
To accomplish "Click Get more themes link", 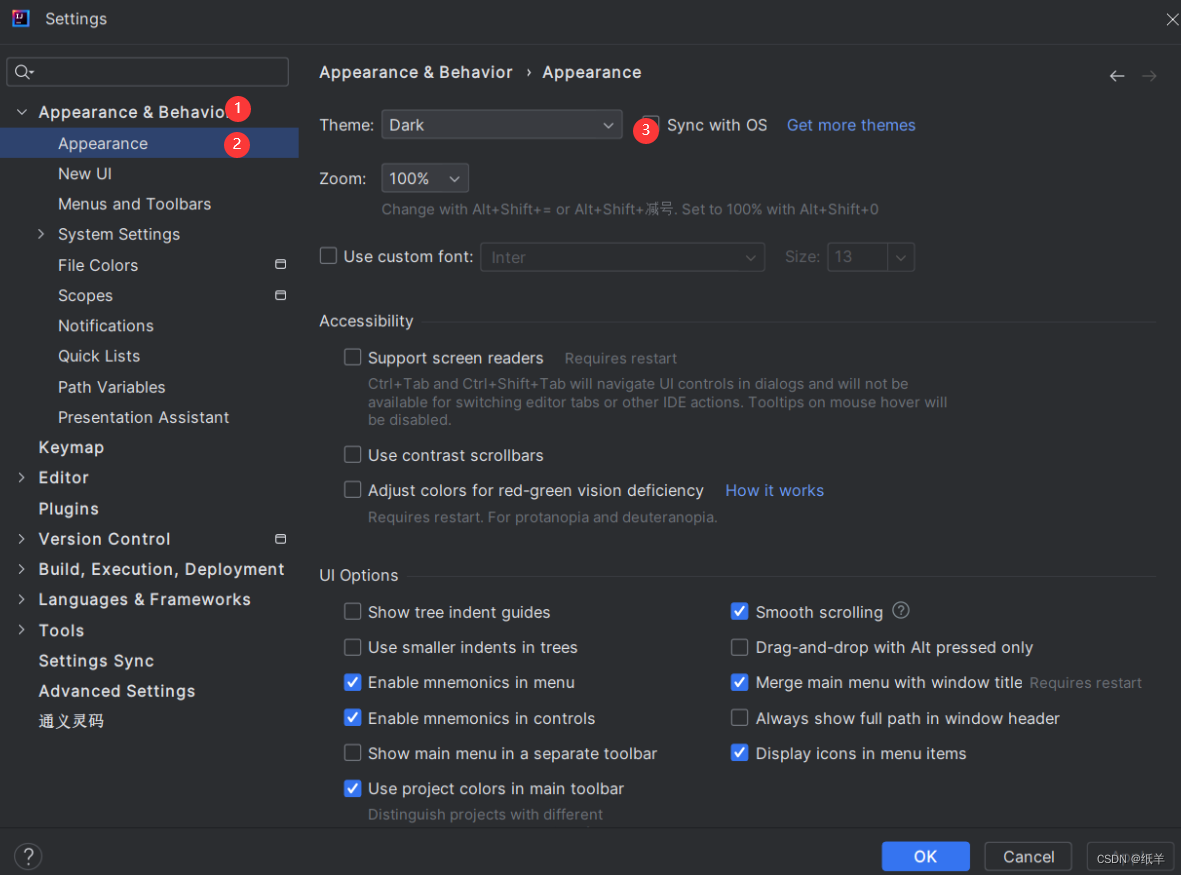I will pos(851,125).
